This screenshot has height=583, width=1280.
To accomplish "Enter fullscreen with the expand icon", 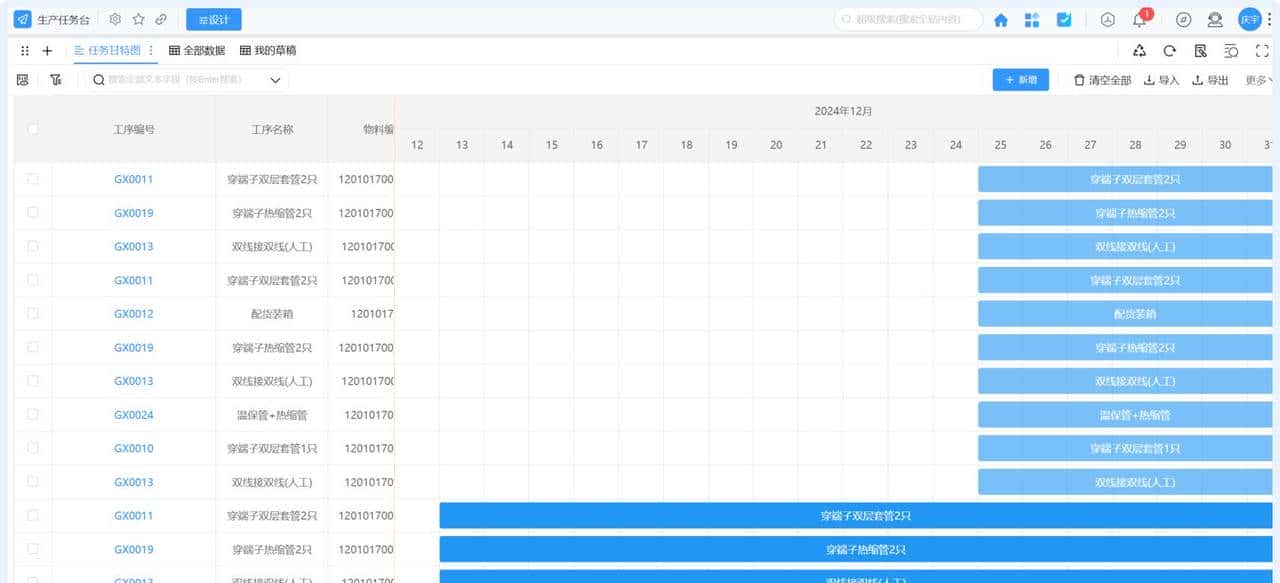I will 1262,51.
